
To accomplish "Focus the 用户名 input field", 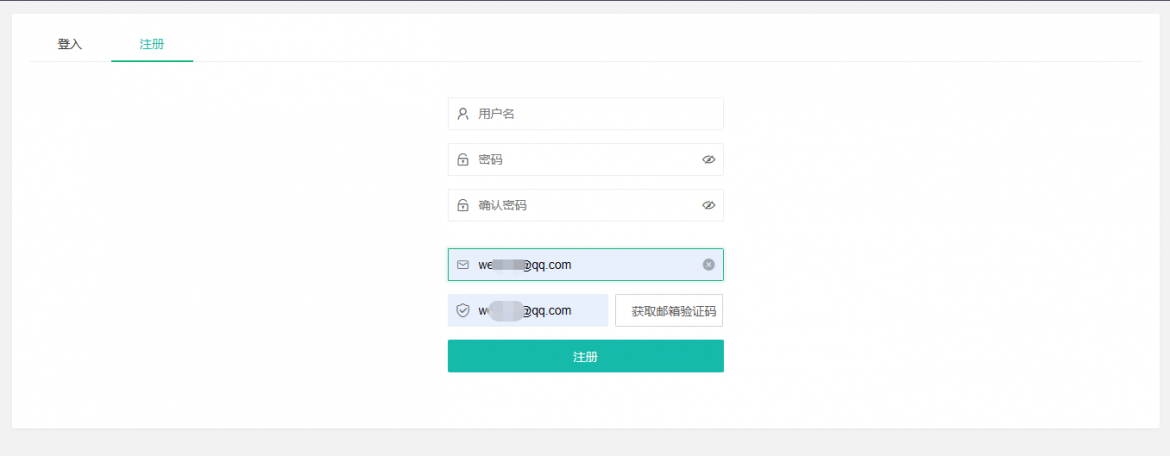I will tap(585, 113).
